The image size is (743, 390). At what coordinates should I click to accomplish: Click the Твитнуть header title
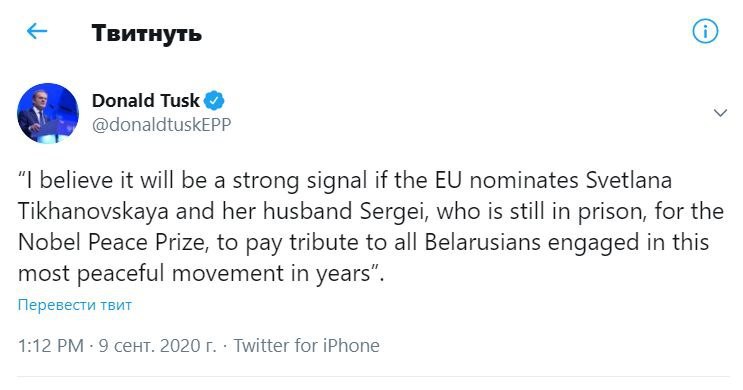pos(146,33)
